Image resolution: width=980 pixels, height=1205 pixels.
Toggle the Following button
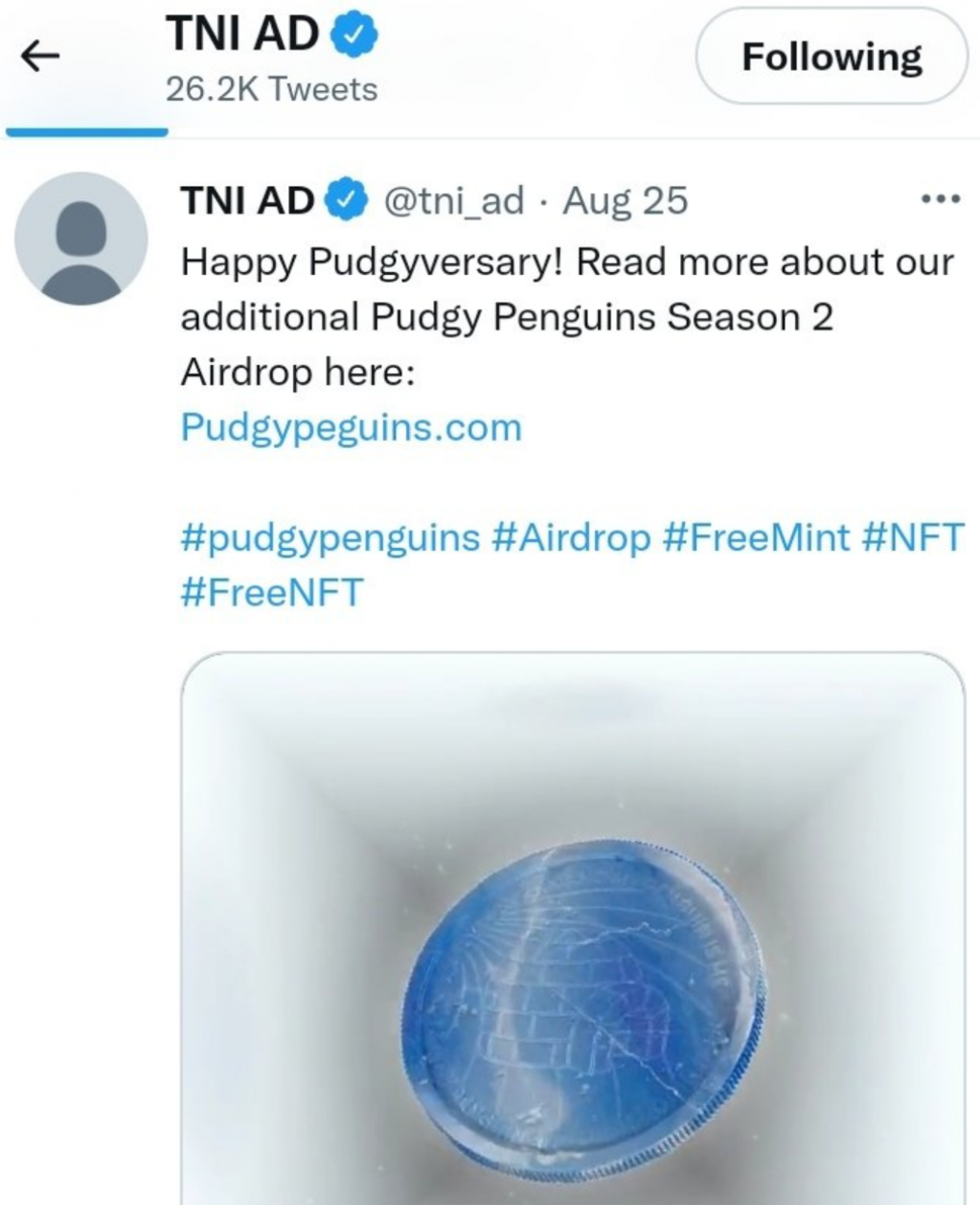click(832, 57)
